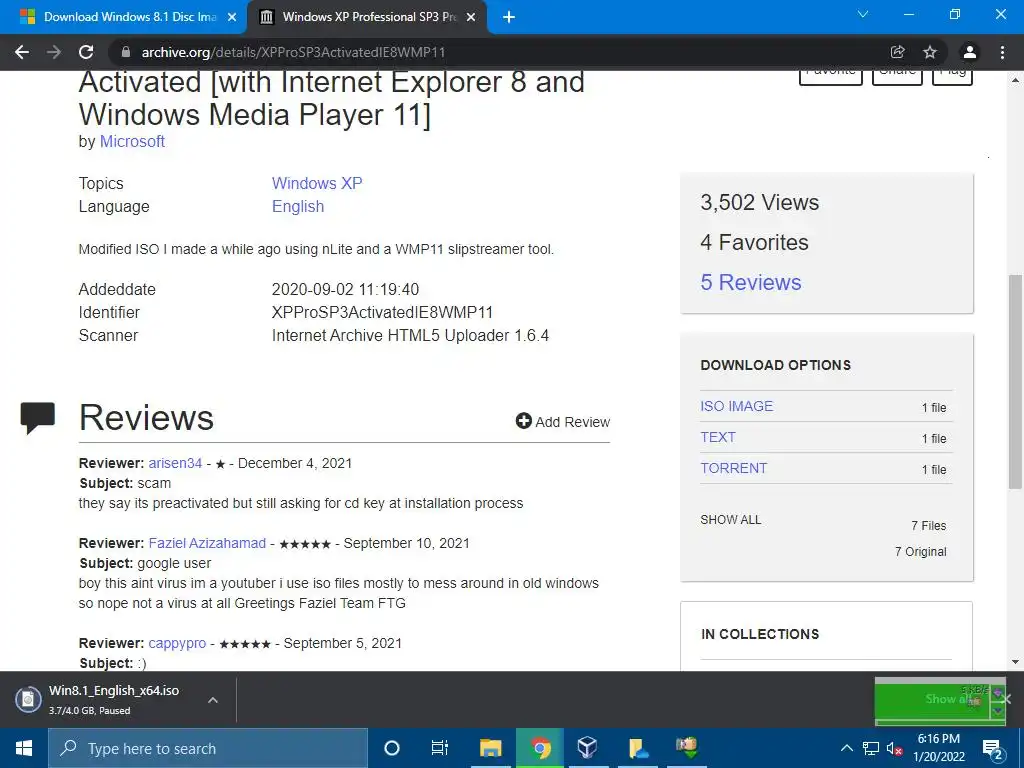Click the 3,502 Views text
The image size is (1024, 768).
tap(760, 202)
